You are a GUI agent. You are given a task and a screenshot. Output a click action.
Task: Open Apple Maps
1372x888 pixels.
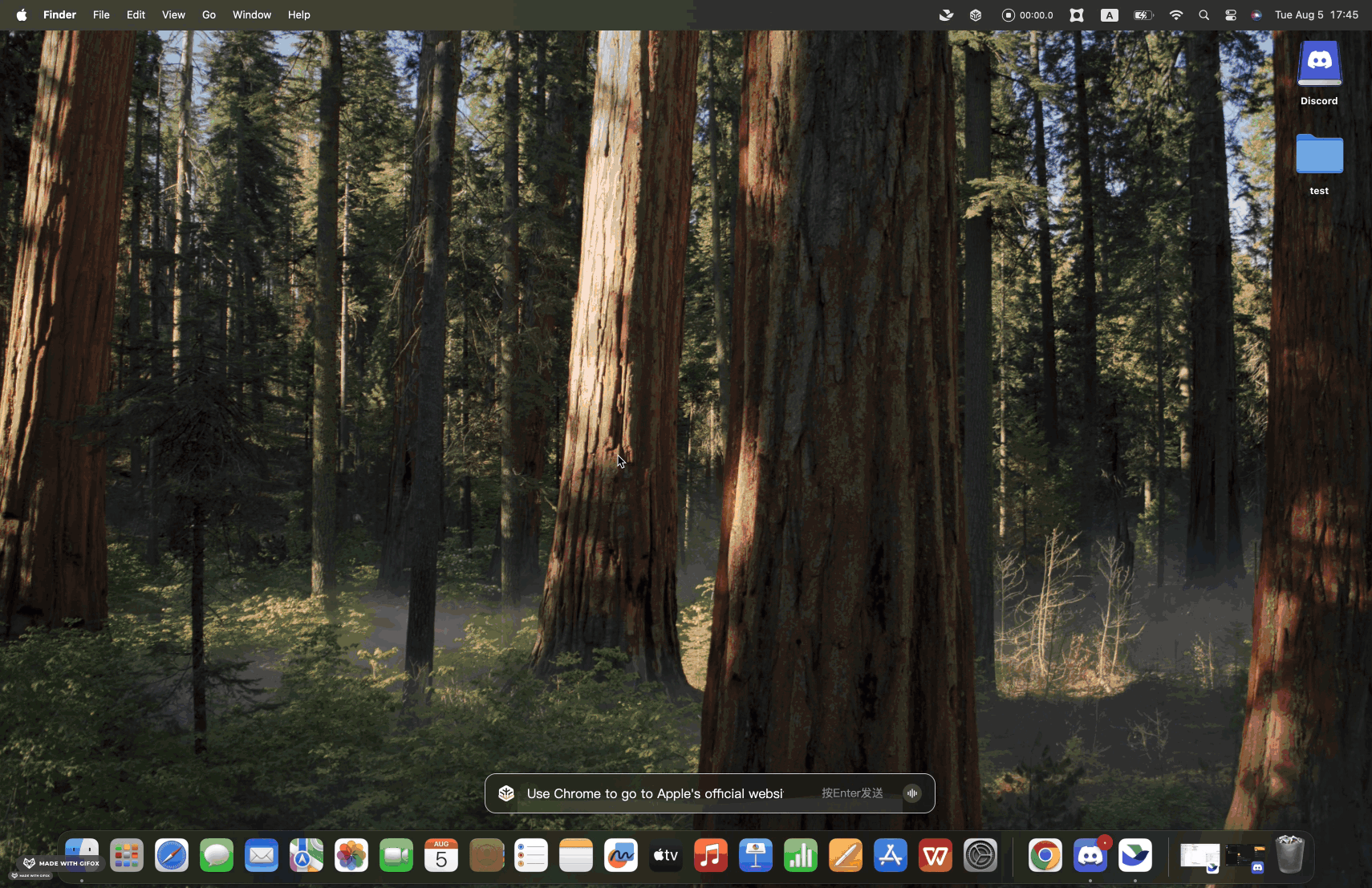point(306,855)
